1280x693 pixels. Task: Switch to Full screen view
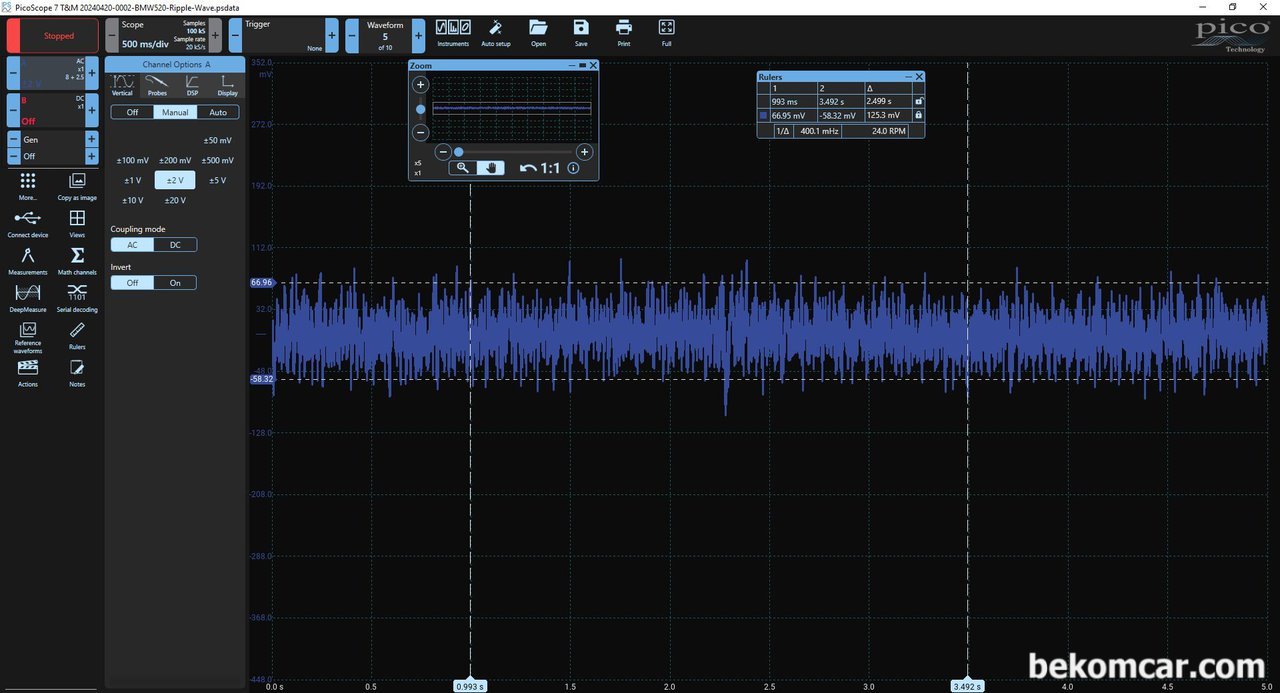pos(667,32)
